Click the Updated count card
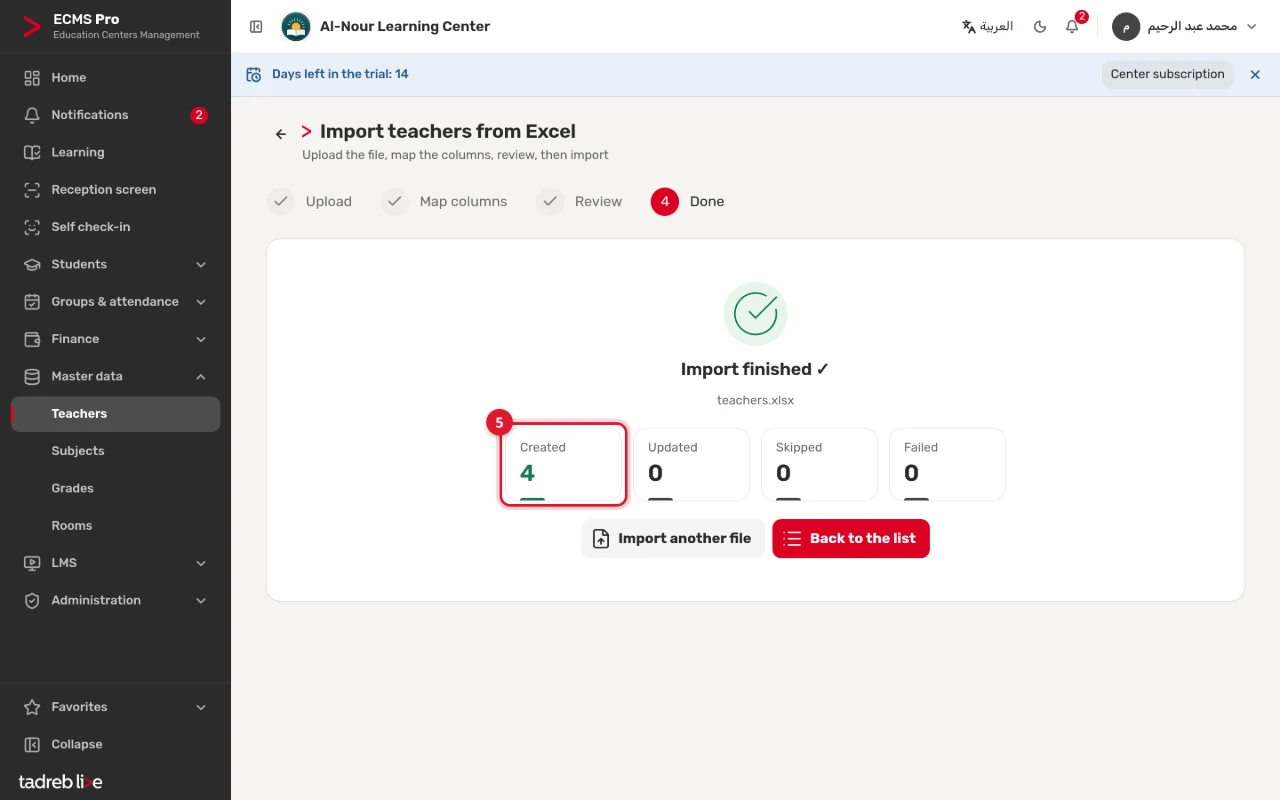1280x800 pixels. point(691,464)
